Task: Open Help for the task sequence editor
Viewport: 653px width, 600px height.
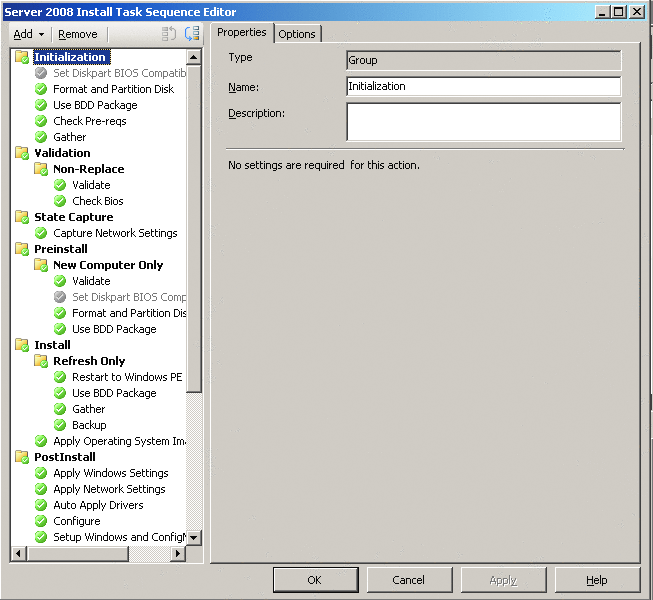Action: (x=597, y=580)
